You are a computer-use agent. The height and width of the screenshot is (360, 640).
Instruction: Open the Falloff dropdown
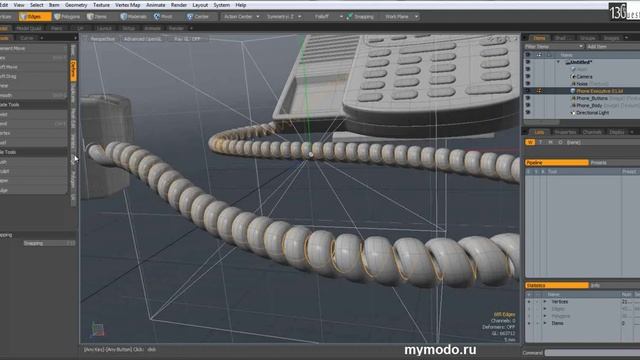tap(328, 17)
